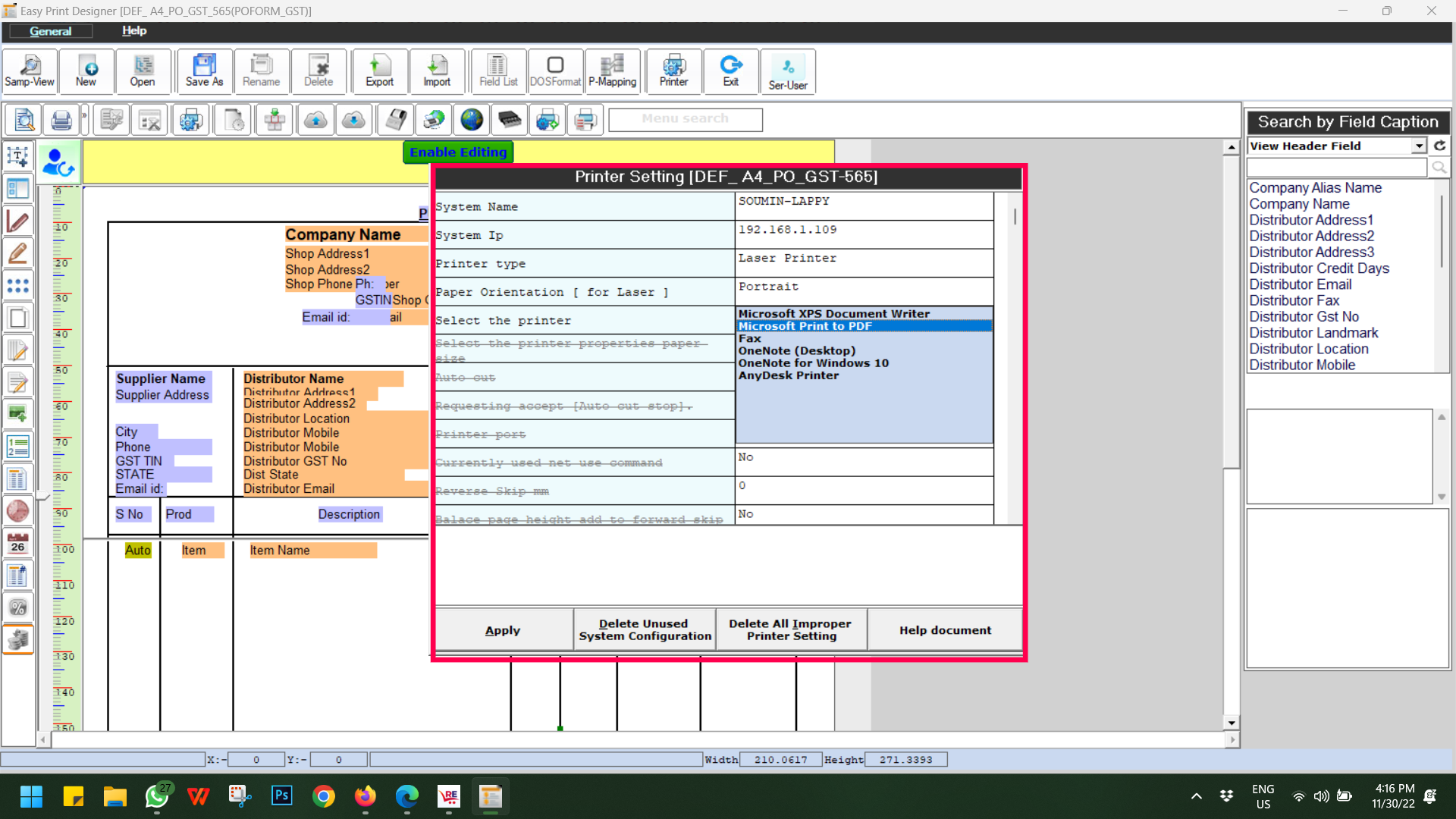Select Microsoft XPS Document Writer printer
Image resolution: width=1456 pixels, height=819 pixels.
point(834,314)
